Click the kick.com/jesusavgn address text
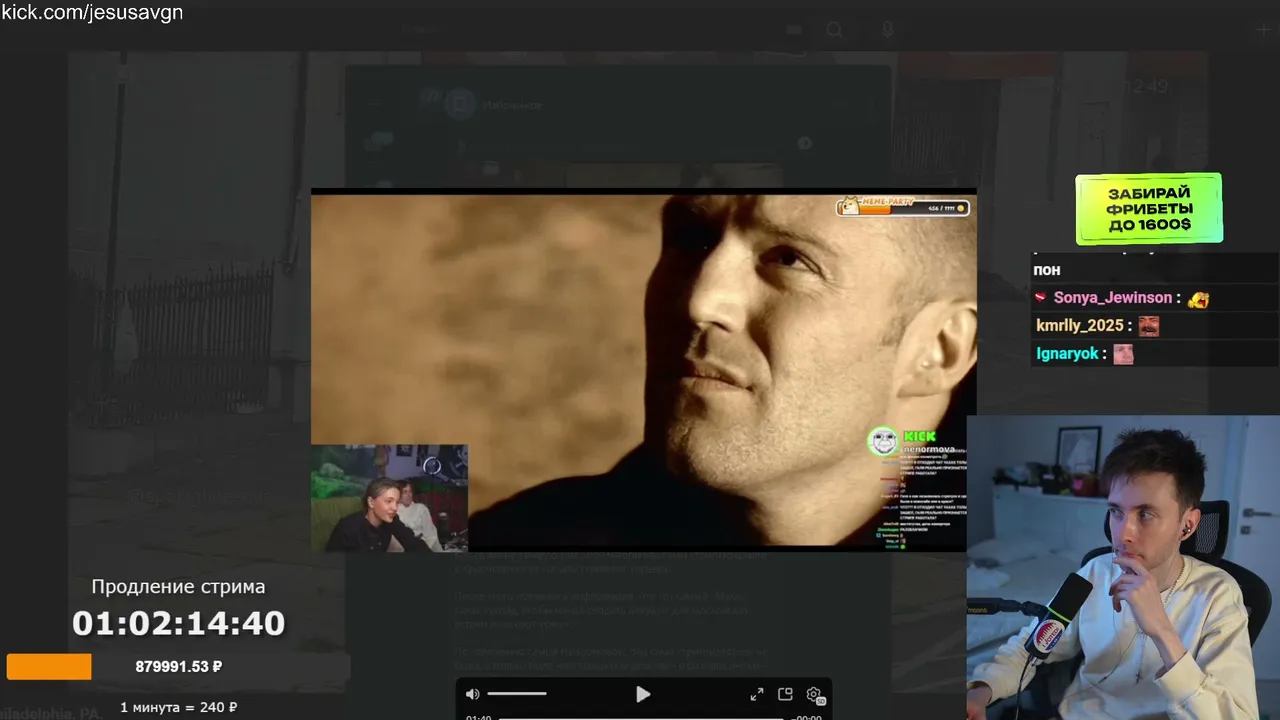The height and width of the screenshot is (720, 1280). (x=92, y=13)
